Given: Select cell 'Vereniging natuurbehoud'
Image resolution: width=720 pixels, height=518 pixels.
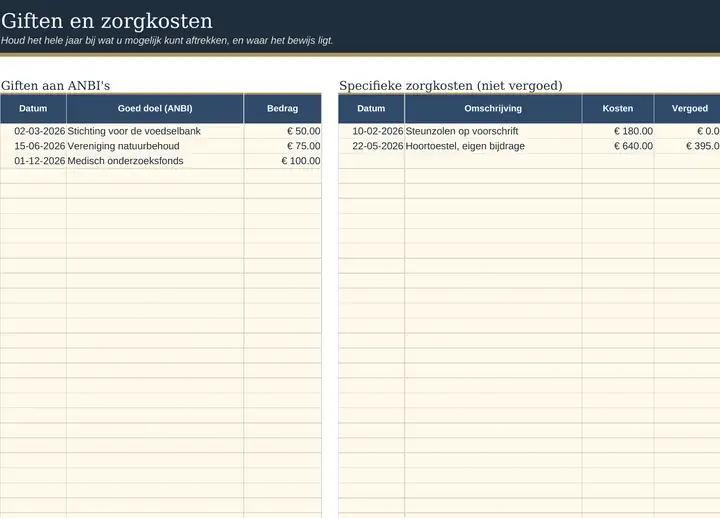Looking at the screenshot, I should pyautogui.click(x=155, y=146).
